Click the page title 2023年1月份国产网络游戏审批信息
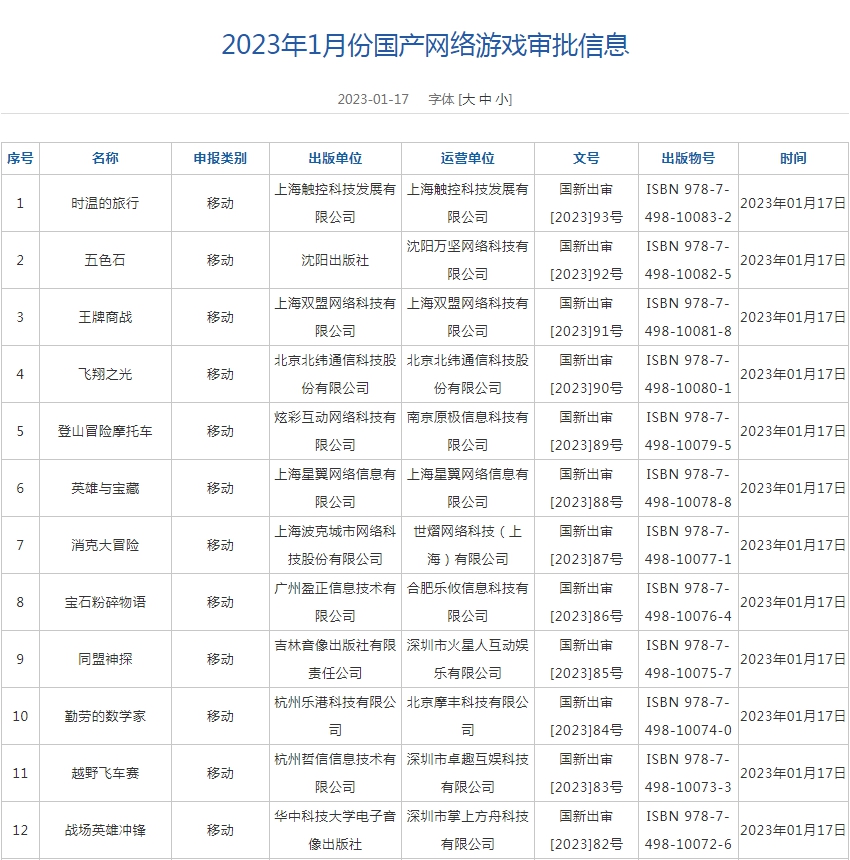850x860 pixels. point(425,44)
